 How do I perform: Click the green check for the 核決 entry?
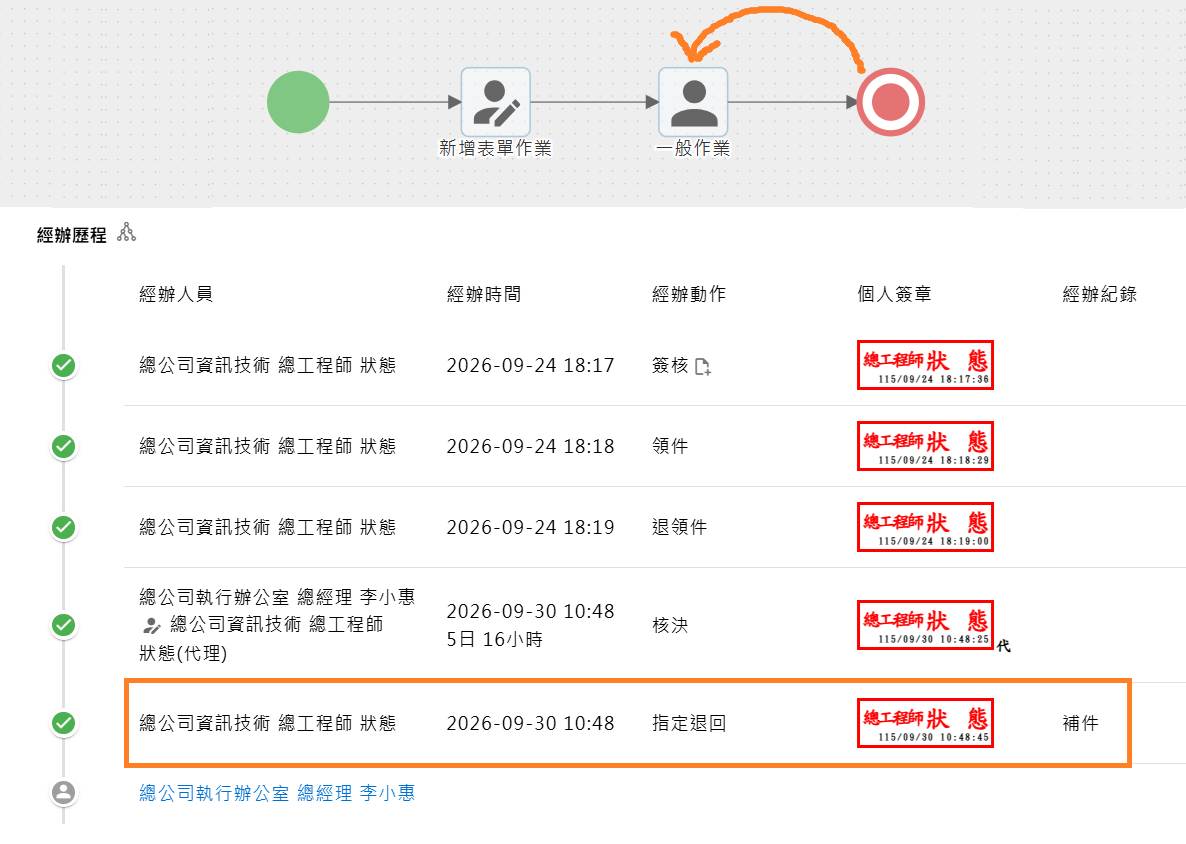click(64, 625)
